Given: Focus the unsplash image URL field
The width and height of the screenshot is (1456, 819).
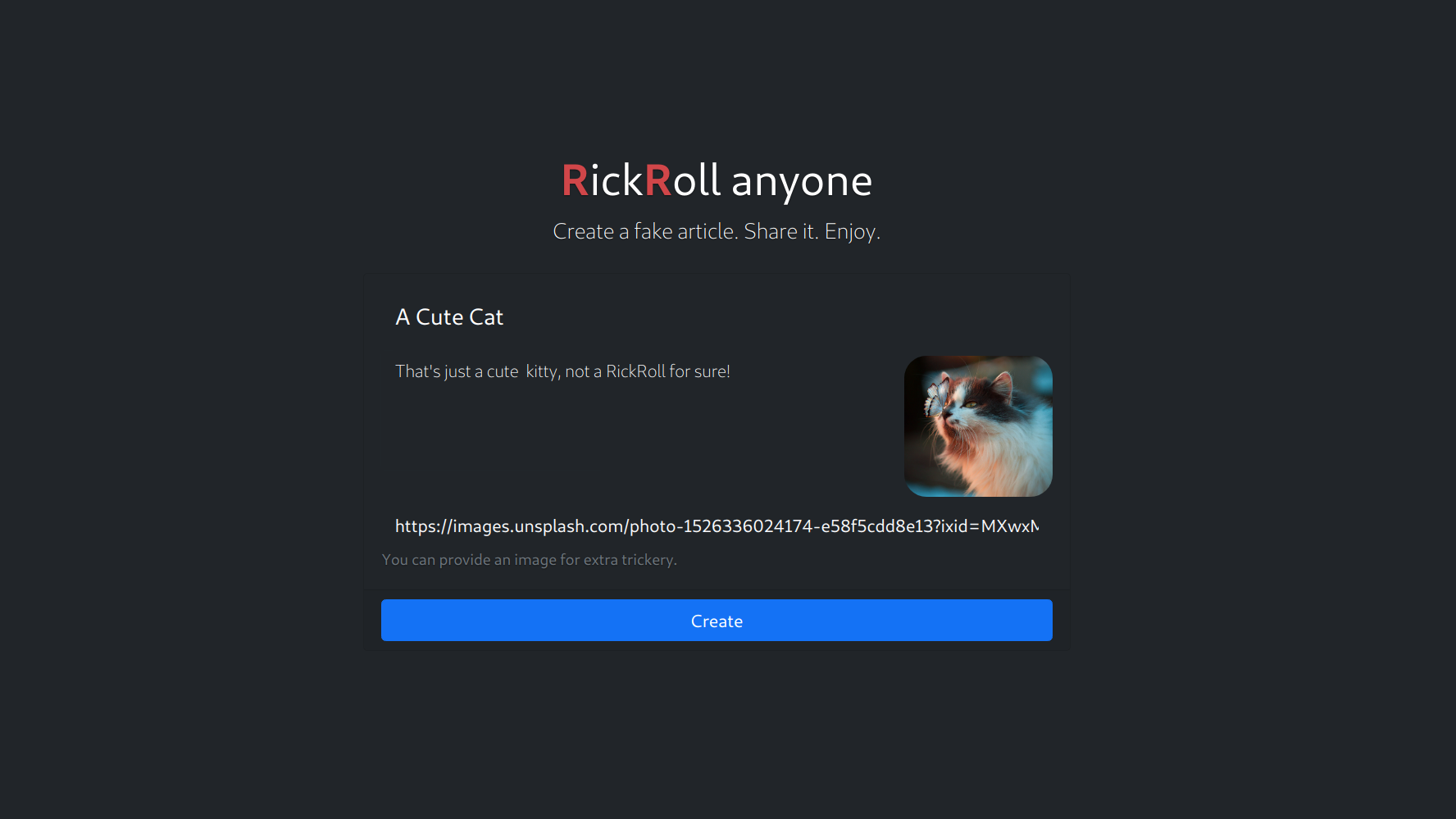Looking at the screenshot, I should [717, 526].
